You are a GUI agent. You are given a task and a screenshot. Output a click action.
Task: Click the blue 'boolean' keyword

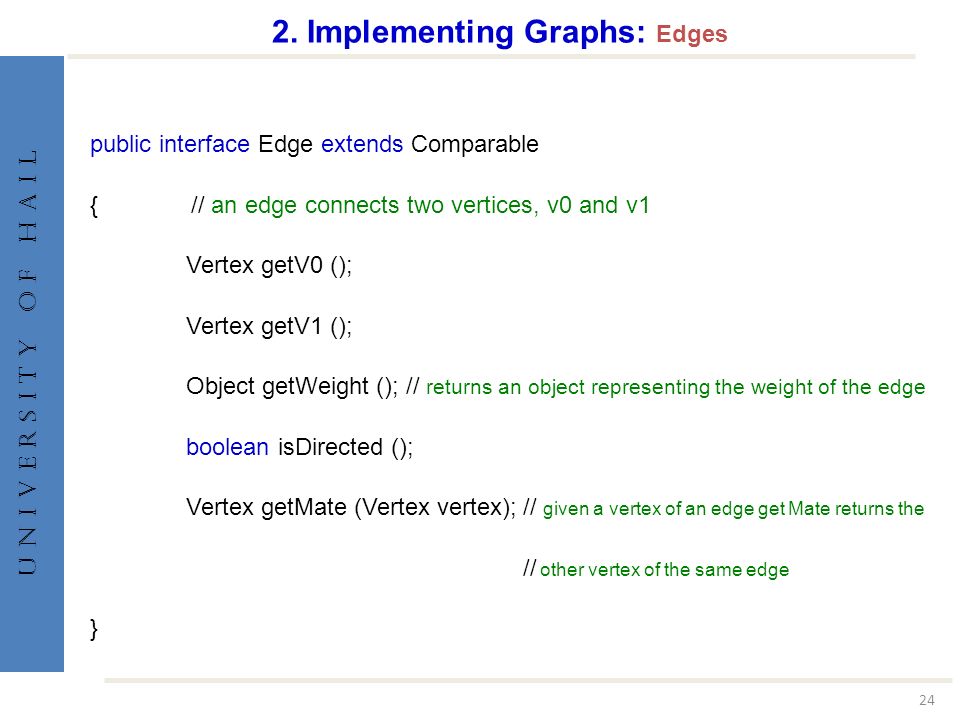227,448
